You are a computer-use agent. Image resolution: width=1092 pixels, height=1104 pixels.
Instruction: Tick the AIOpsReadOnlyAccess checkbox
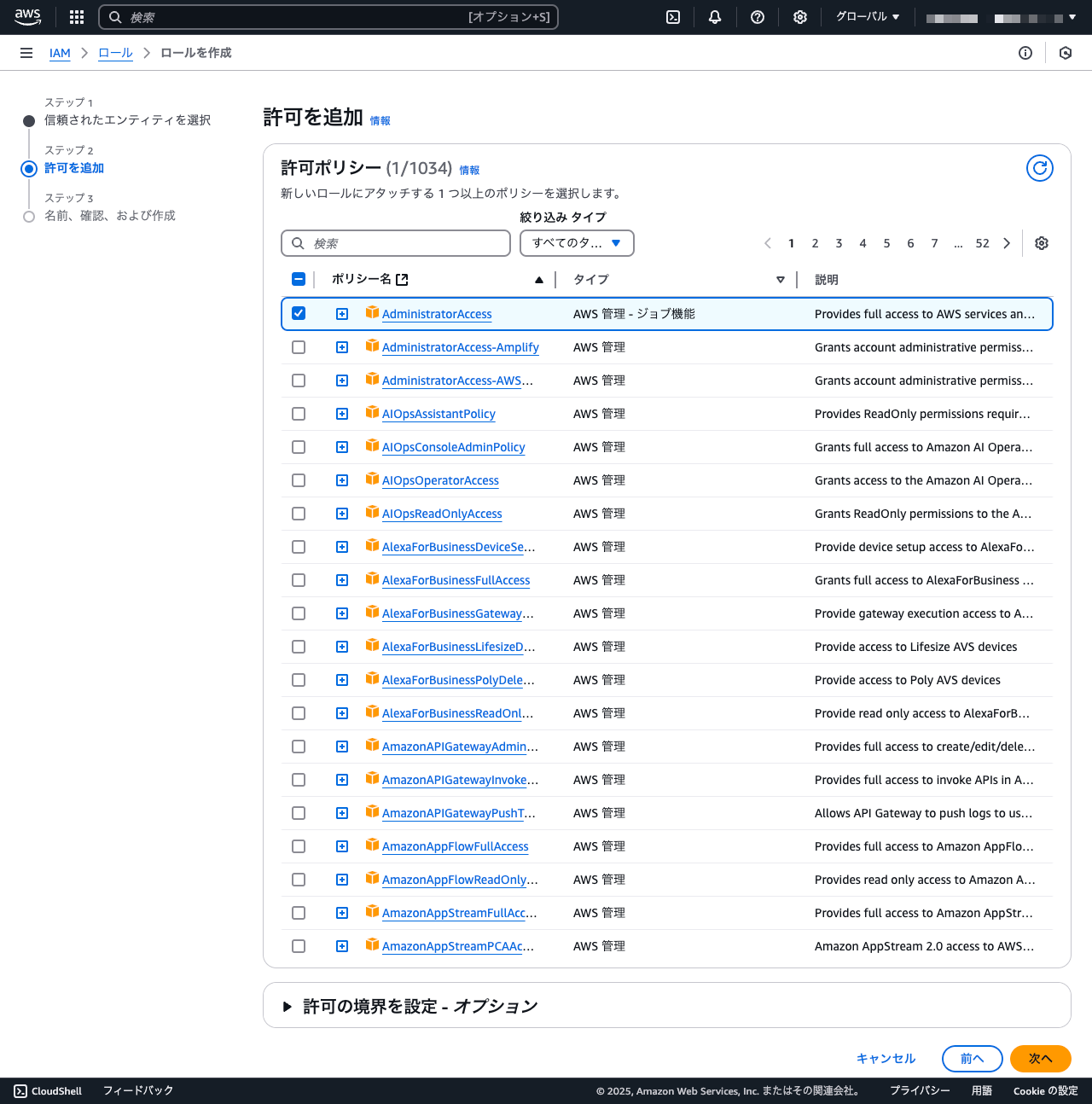299,514
